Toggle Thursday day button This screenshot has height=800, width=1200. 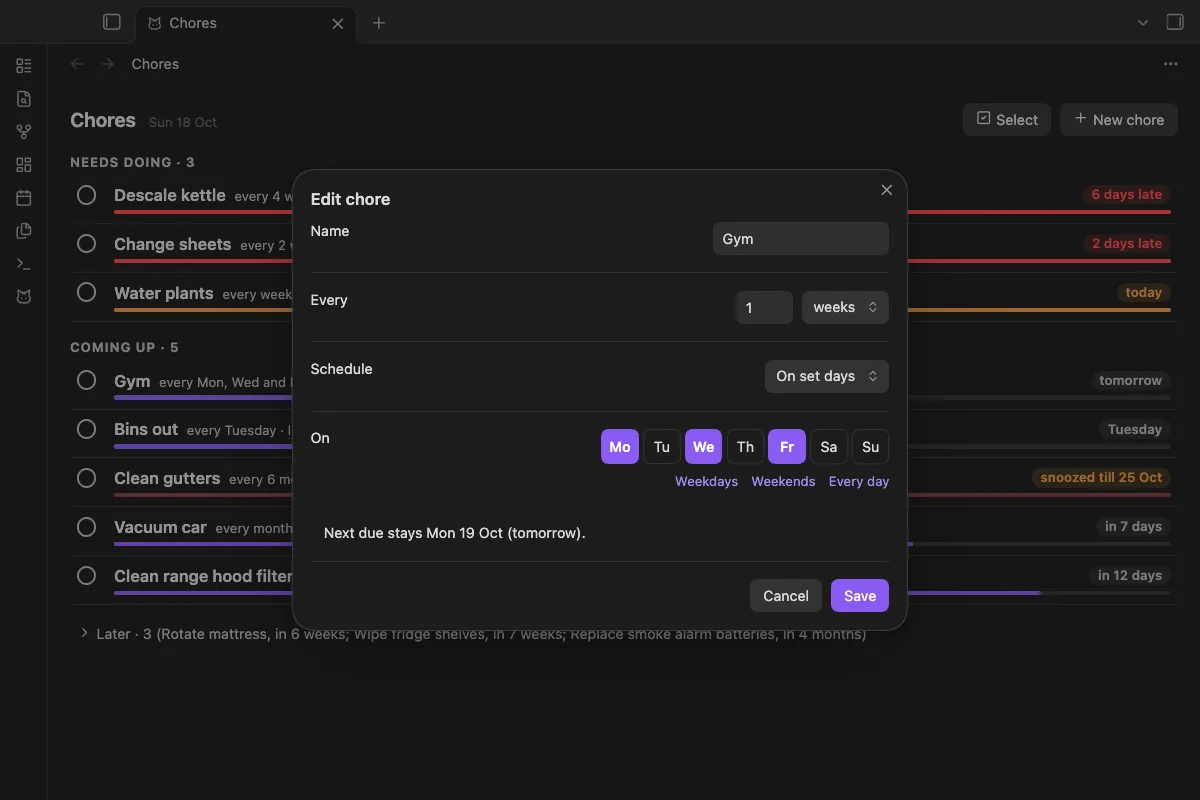pos(745,447)
